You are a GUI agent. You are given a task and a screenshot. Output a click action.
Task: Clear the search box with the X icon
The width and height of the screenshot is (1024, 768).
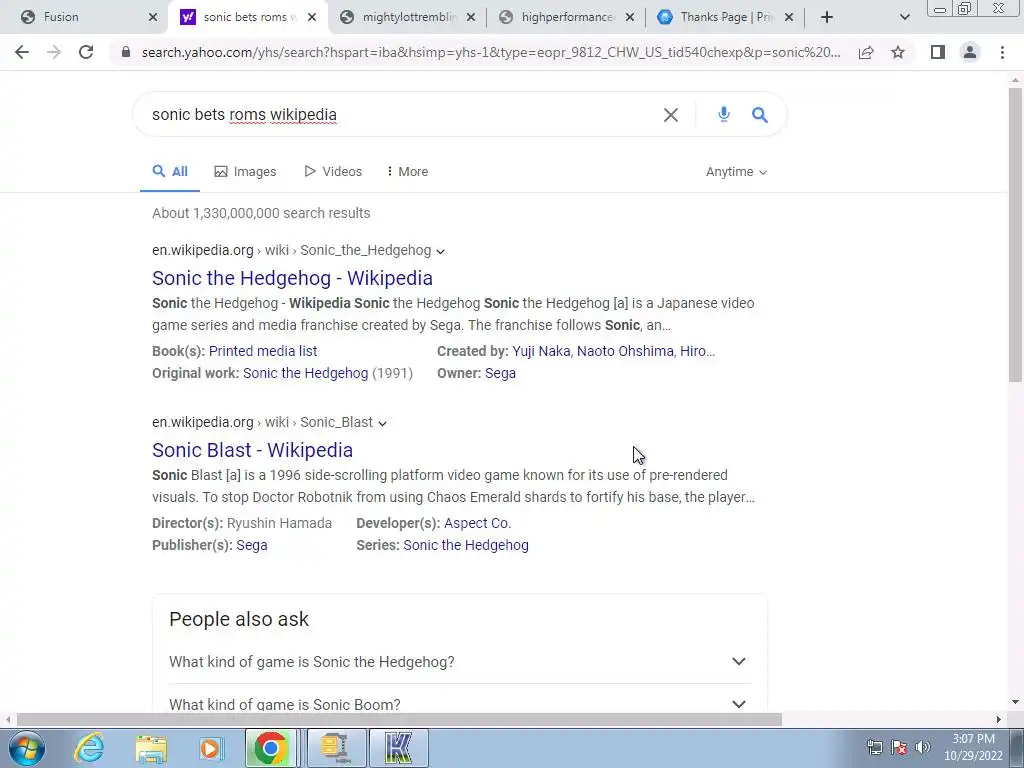coord(671,115)
